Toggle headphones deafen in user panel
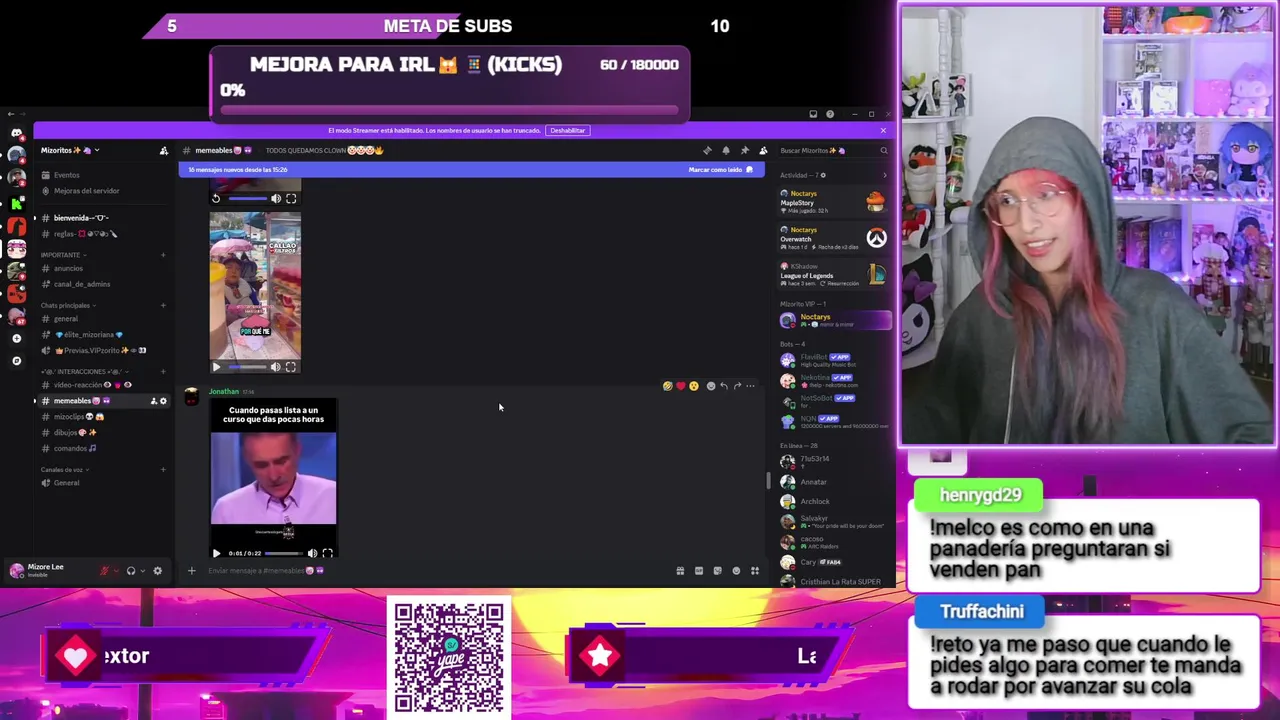The width and height of the screenshot is (1280, 720). pyautogui.click(x=131, y=571)
